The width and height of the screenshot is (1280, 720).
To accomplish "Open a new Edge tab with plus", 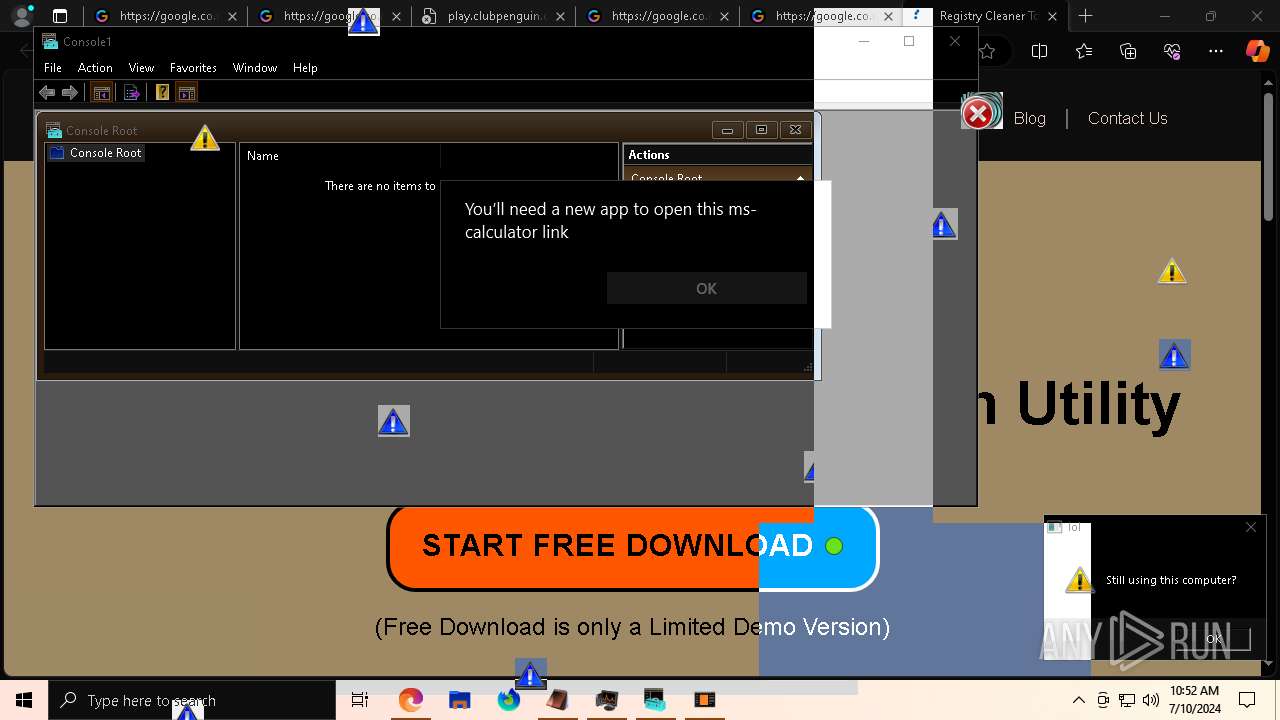I will click(x=1086, y=16).
